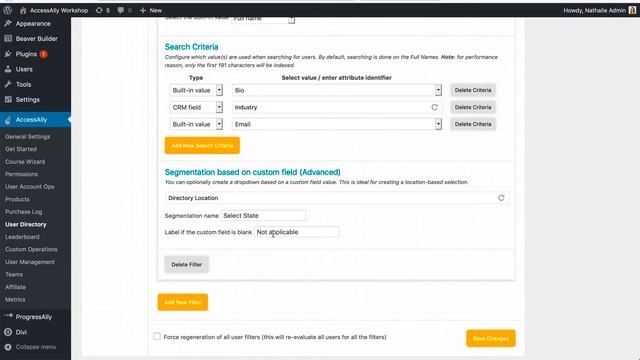Click the Plugins plug icon
This screenshot has width=640, height=360.
[x=8, y=54]
